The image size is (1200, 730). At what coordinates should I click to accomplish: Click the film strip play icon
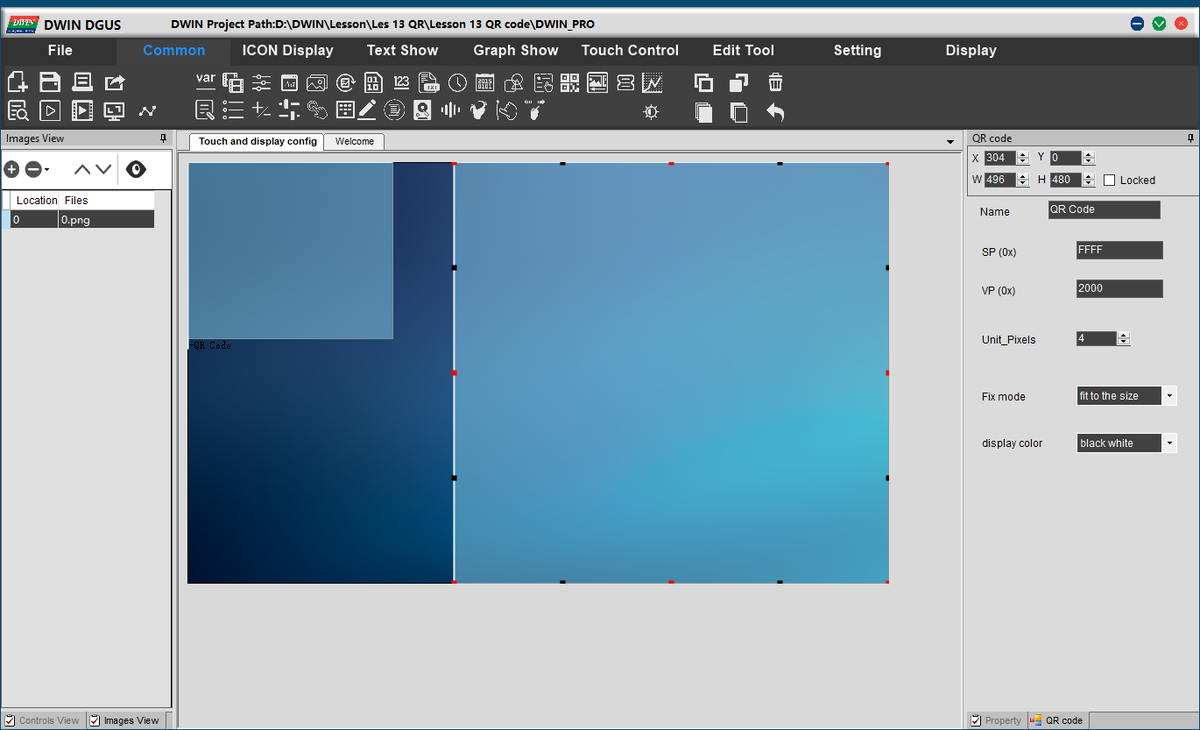82,111
